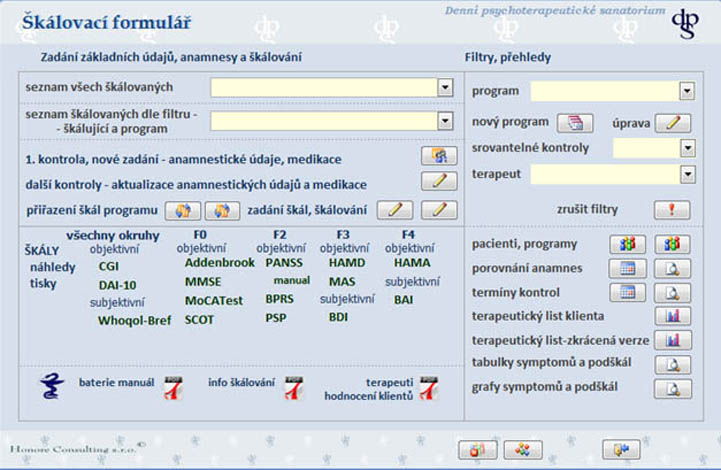Open the 'baterie manuál' PDF icon

click(x=173, y=387)
